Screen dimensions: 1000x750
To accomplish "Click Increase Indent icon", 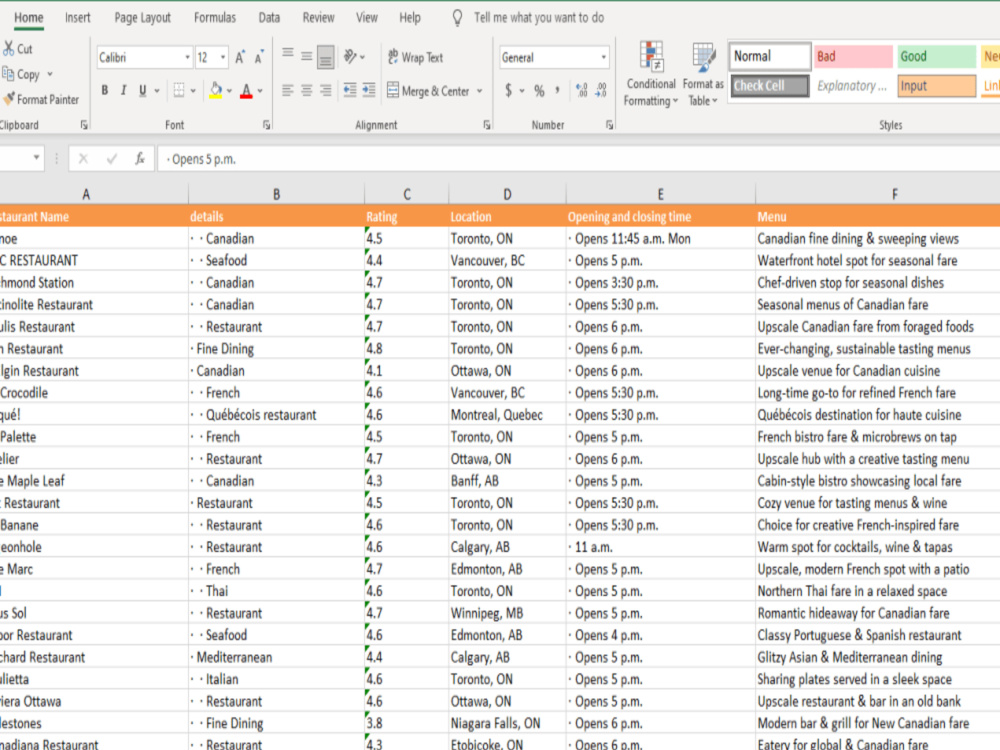I will (369, 91).
